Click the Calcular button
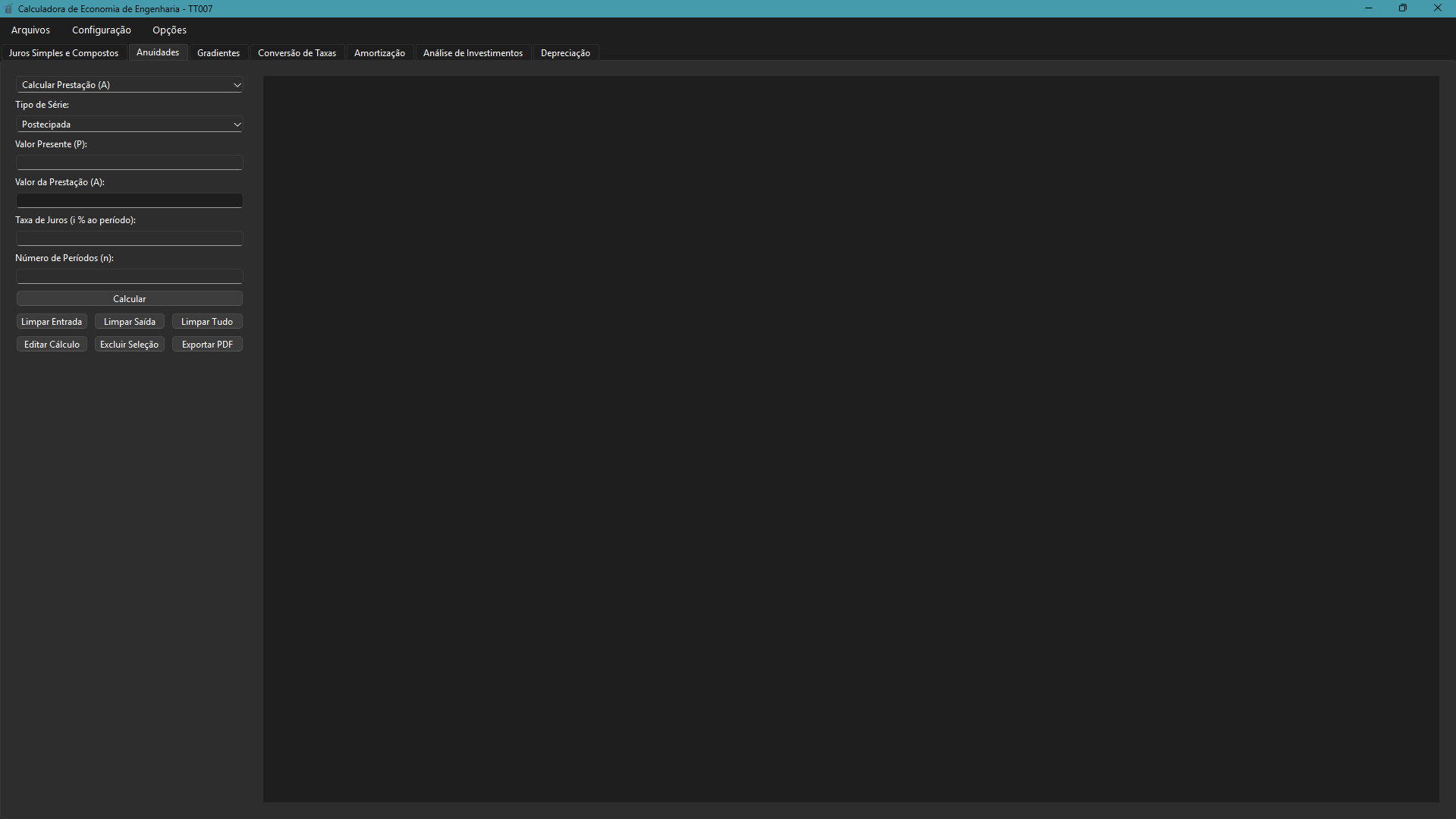 pyautogui.click(x=129, y=299)
